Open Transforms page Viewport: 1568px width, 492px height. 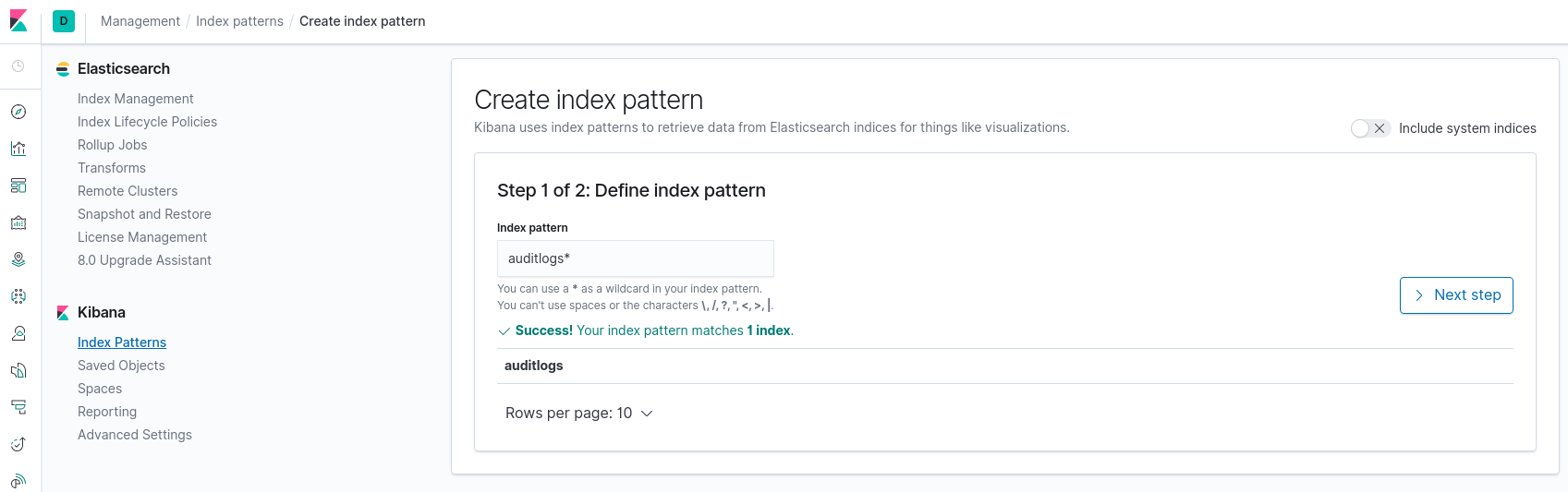[112, 168]
